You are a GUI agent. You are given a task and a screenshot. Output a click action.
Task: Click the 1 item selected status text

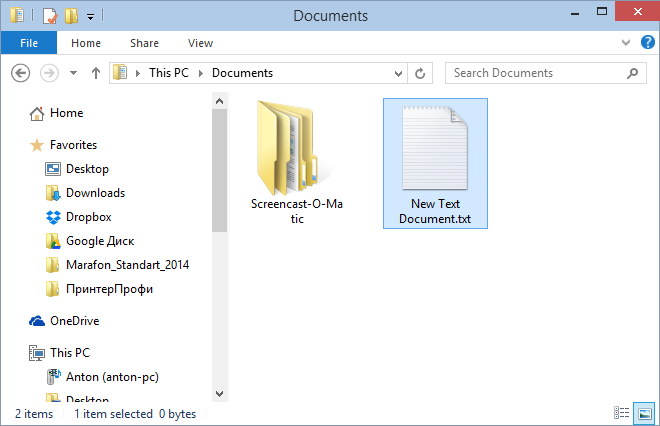point(113,414)
